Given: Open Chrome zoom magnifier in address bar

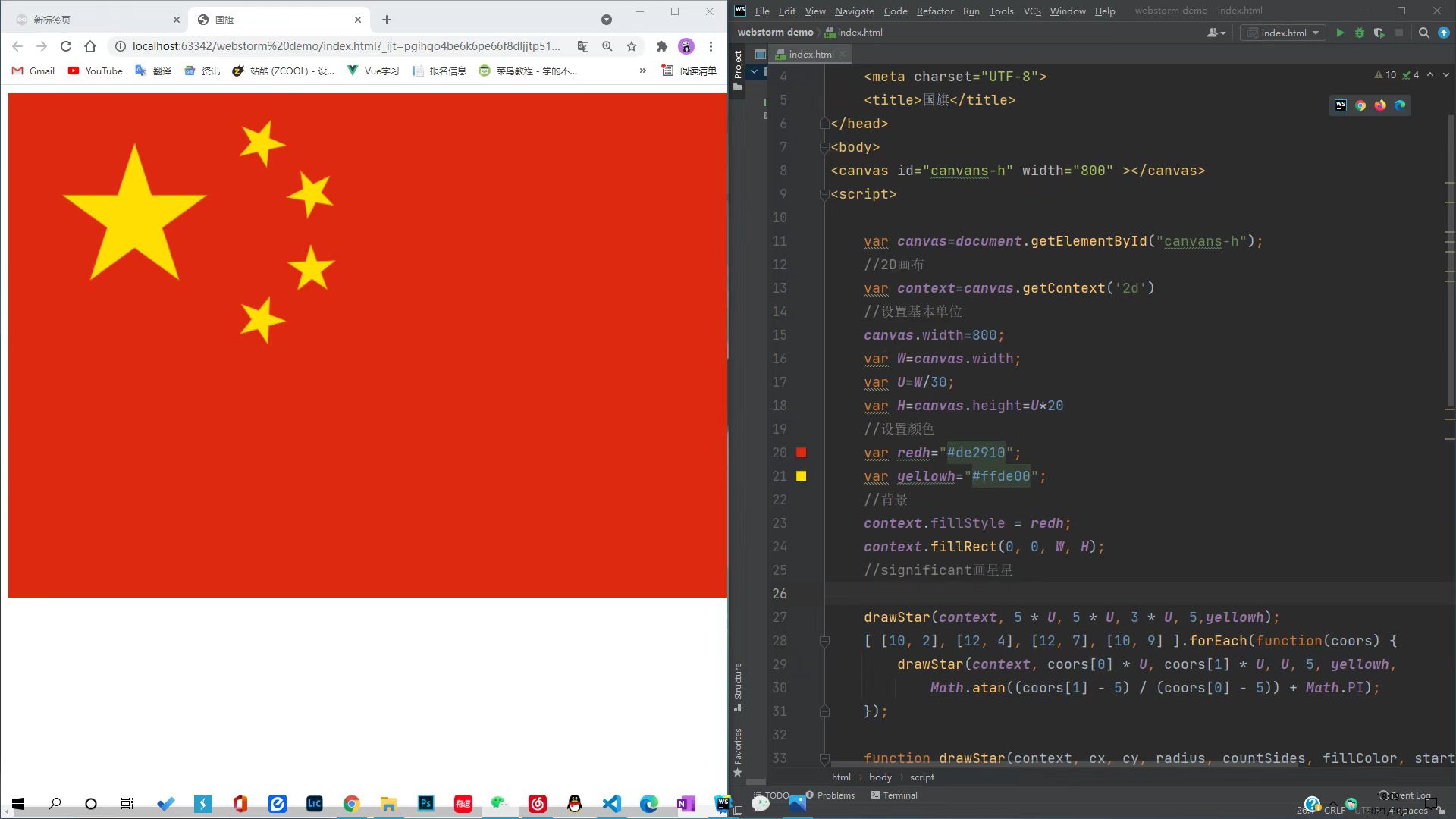Looking at the screenshot, I should [x=607, y=46].
